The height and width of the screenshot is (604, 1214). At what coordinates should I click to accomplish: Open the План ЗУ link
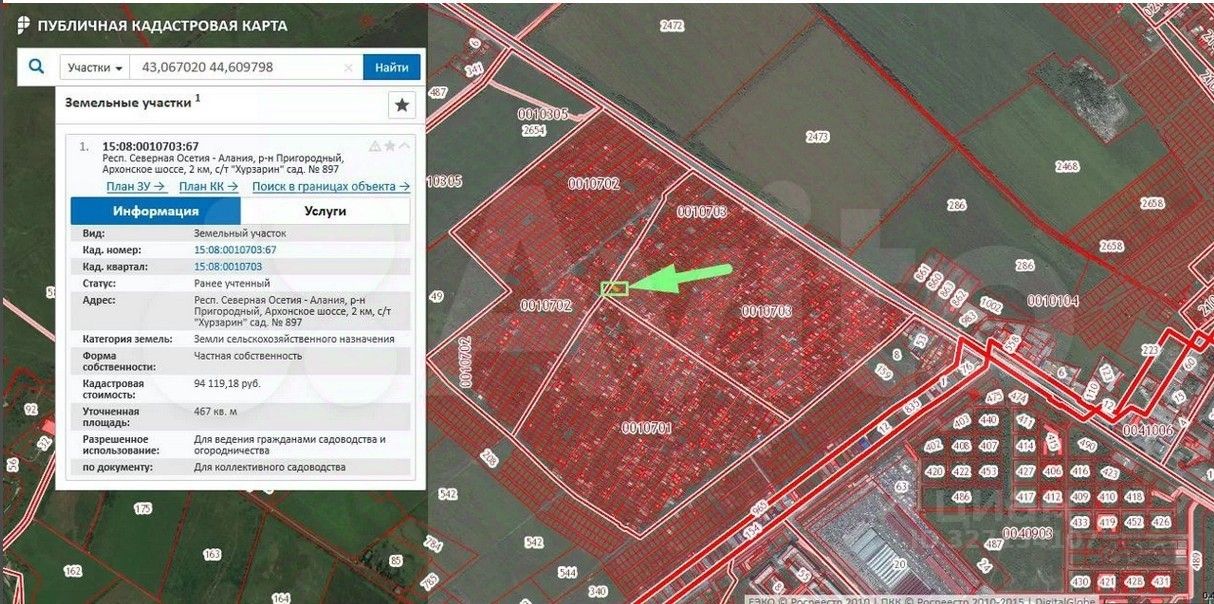[x=135, y=186]
